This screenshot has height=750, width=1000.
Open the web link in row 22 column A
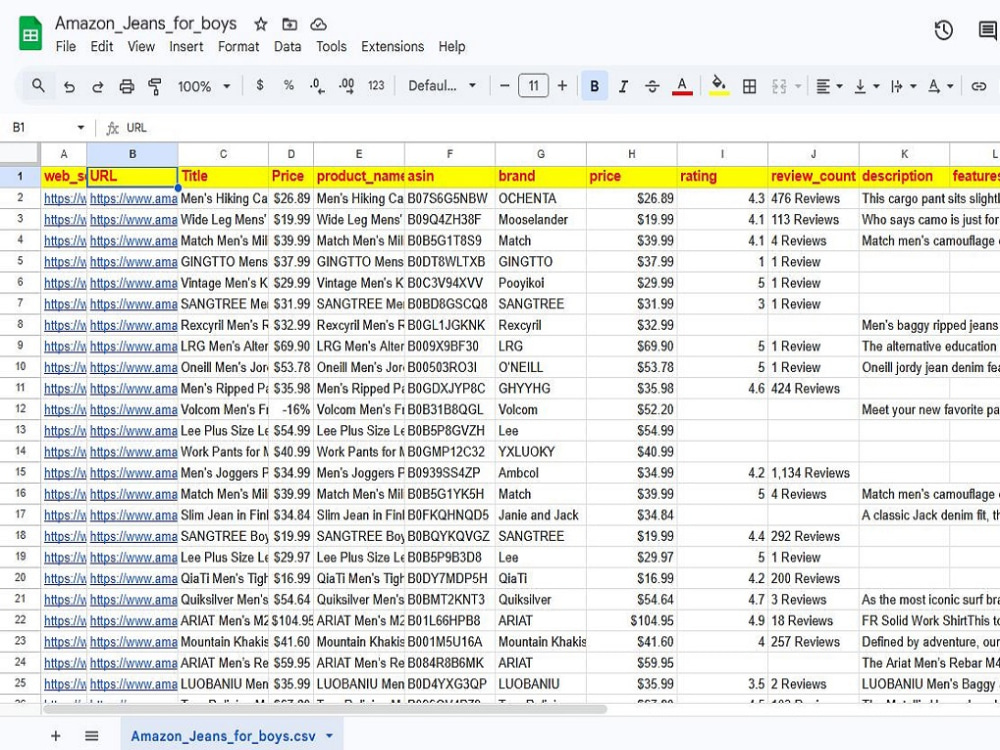tap(64, 621)
